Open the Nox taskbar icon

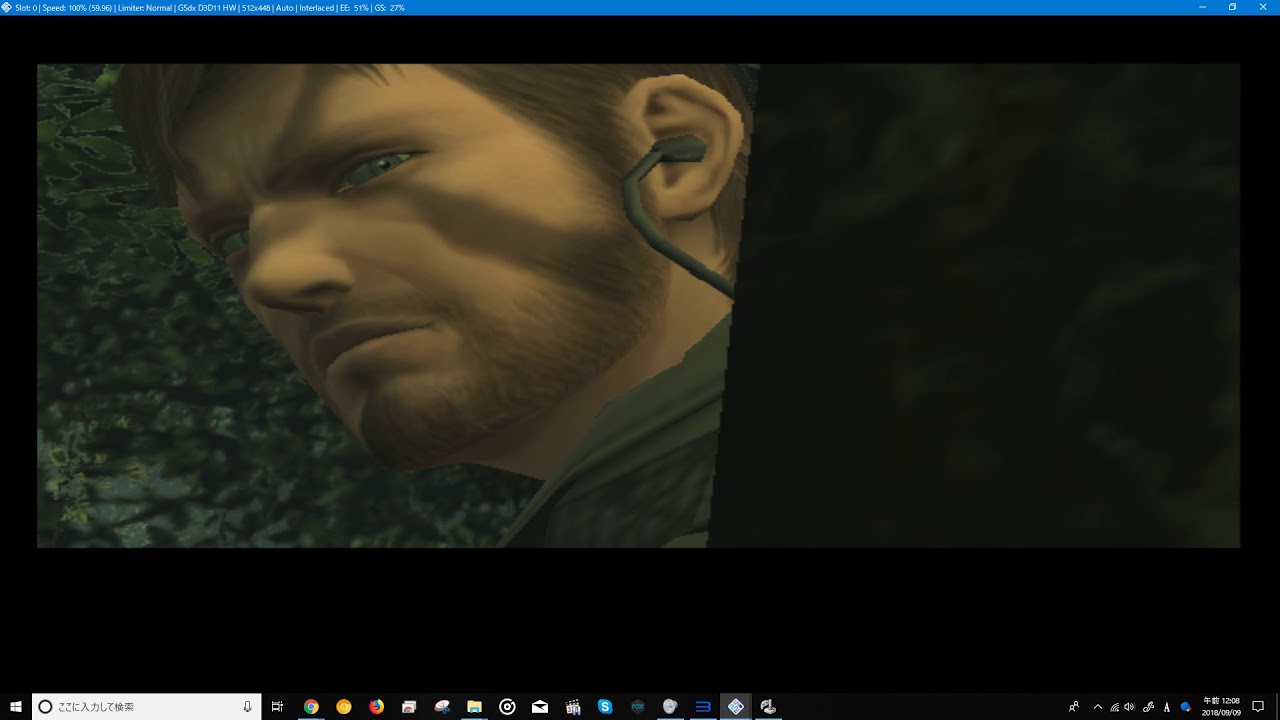click(638, 707)
